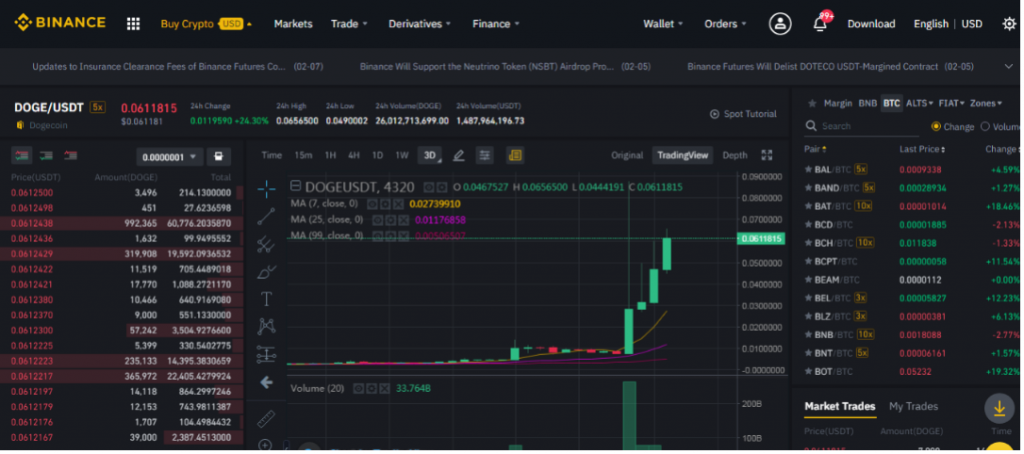
Task: Expand the Zones market dropdown
Action: 986,103
